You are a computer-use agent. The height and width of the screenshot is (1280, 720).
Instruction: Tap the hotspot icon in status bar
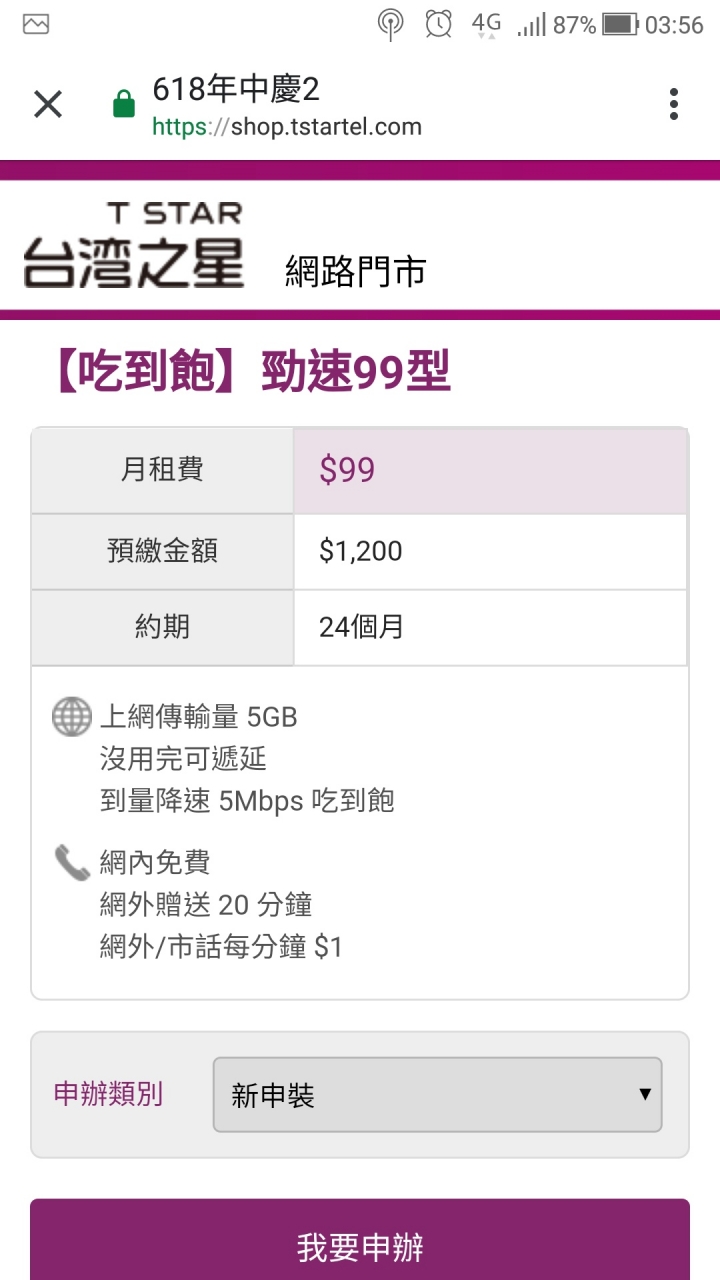[x=391, y=24]
